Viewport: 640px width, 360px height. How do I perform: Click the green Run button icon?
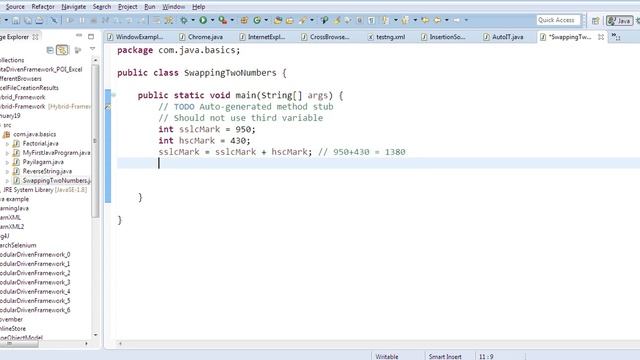203,20
